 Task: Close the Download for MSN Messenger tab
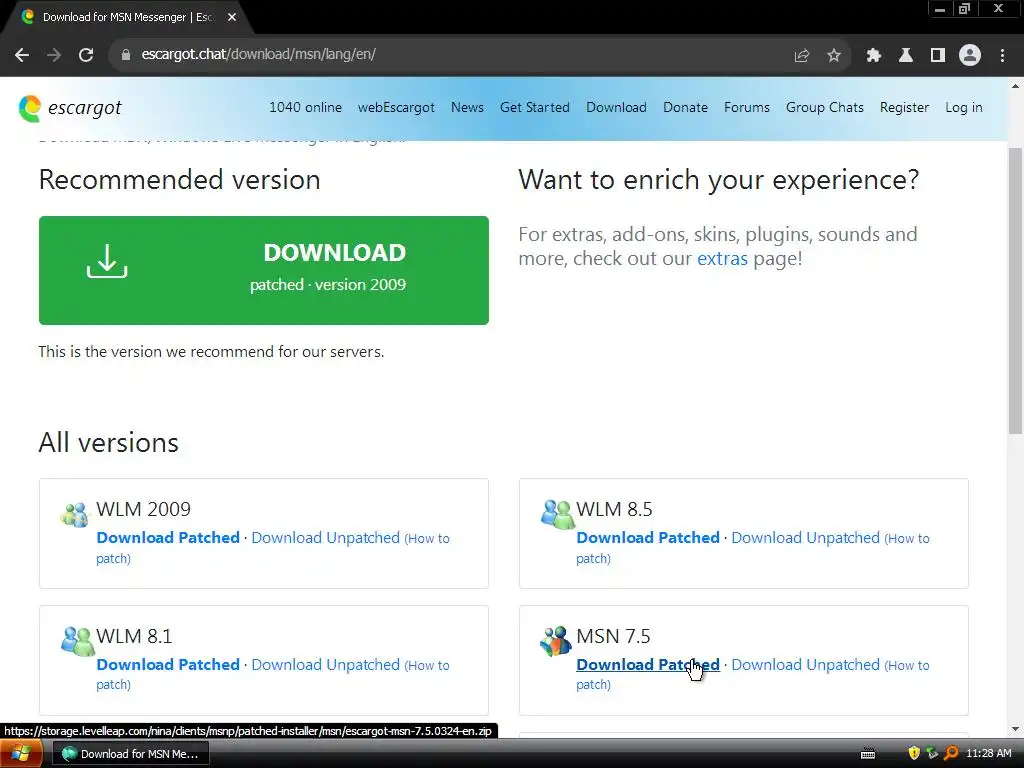pyautogui.click(x=232, y=18)
